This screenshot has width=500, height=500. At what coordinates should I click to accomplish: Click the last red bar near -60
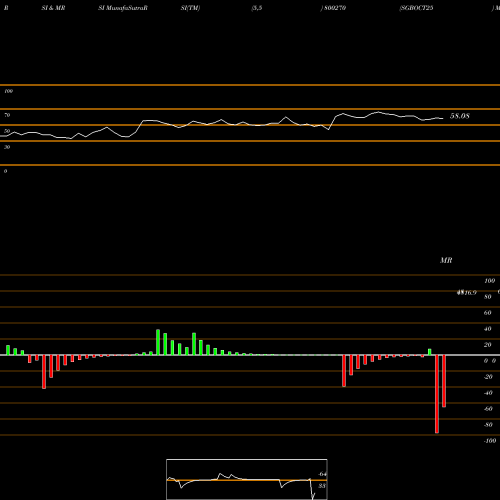click(x=444, y=381)
